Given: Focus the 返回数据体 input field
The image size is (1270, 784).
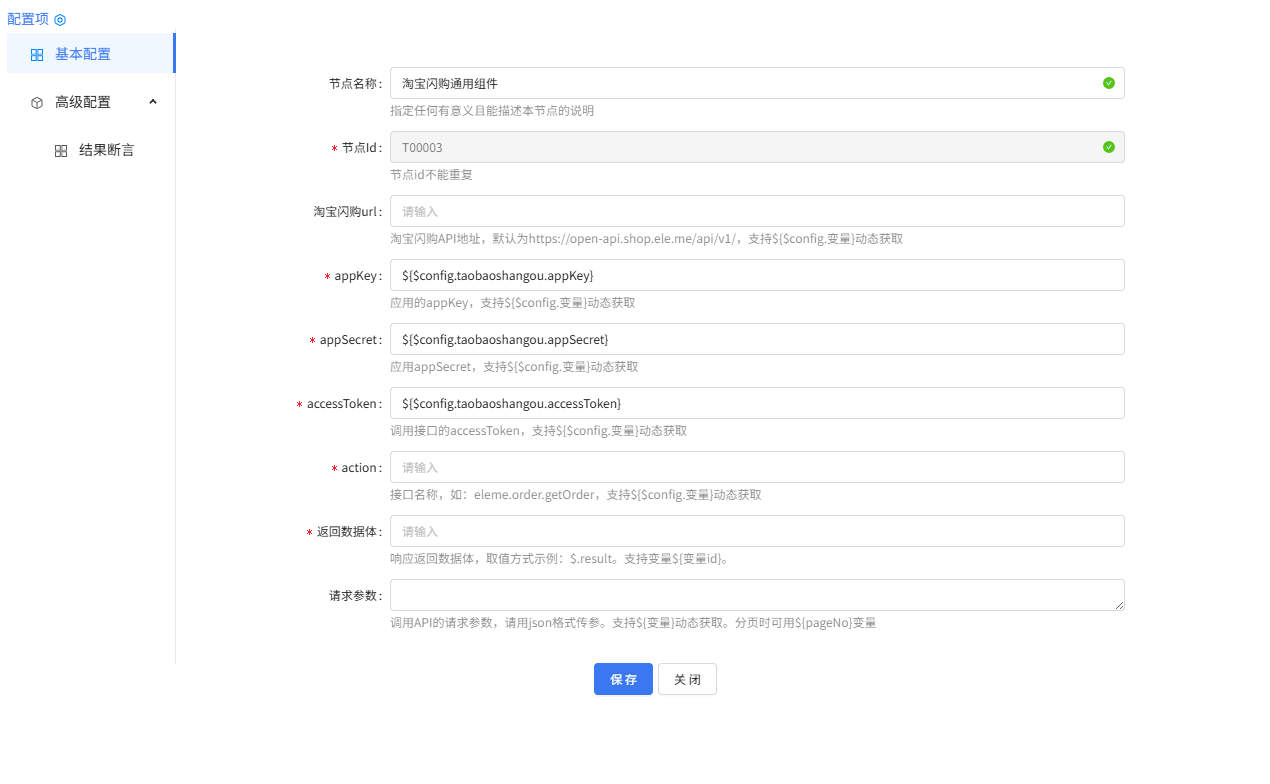Looking at the screenshot, I should 757,531.
